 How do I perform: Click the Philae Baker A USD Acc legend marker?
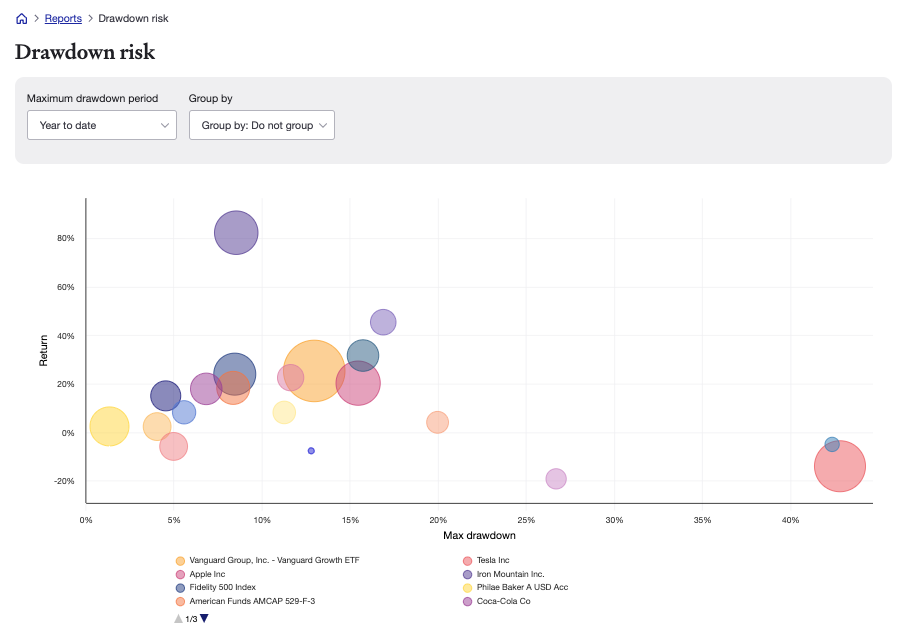(x=467, y=588)
